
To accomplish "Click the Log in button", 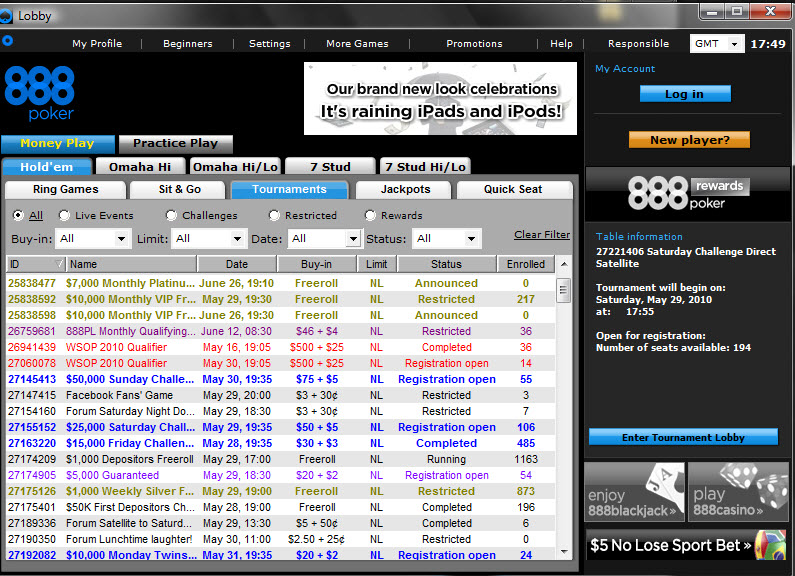I will pyautogui.click(x=684, y=94).
